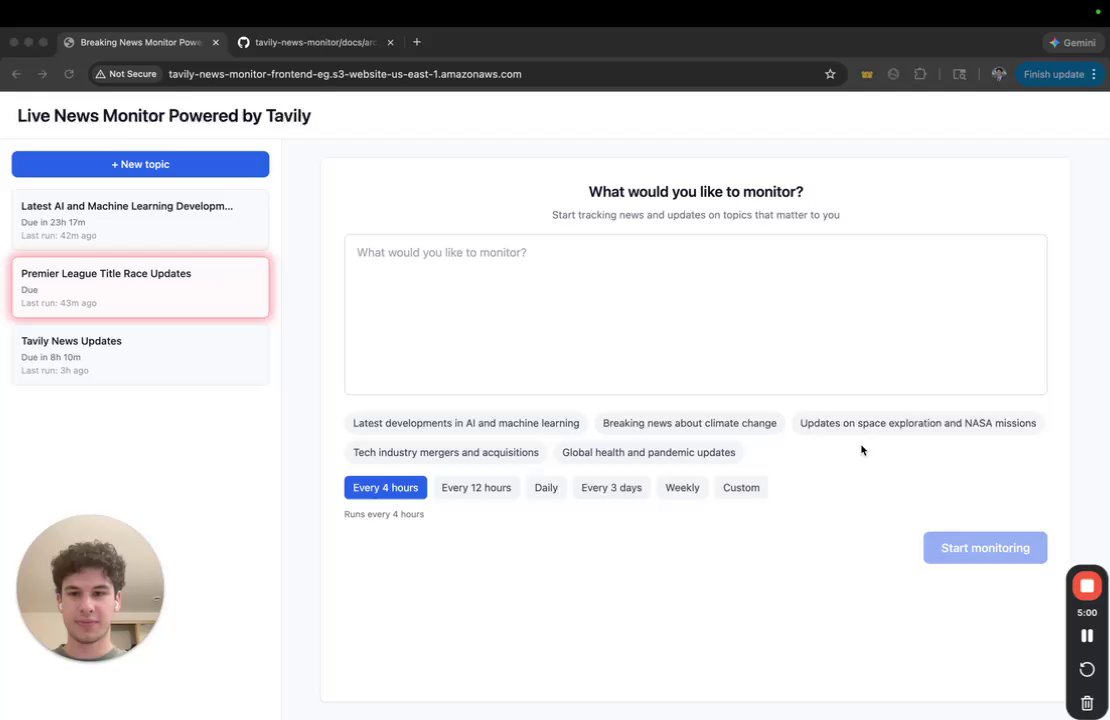
Task: Restart the recording with the circular arrow
Action: [1087, 670]
